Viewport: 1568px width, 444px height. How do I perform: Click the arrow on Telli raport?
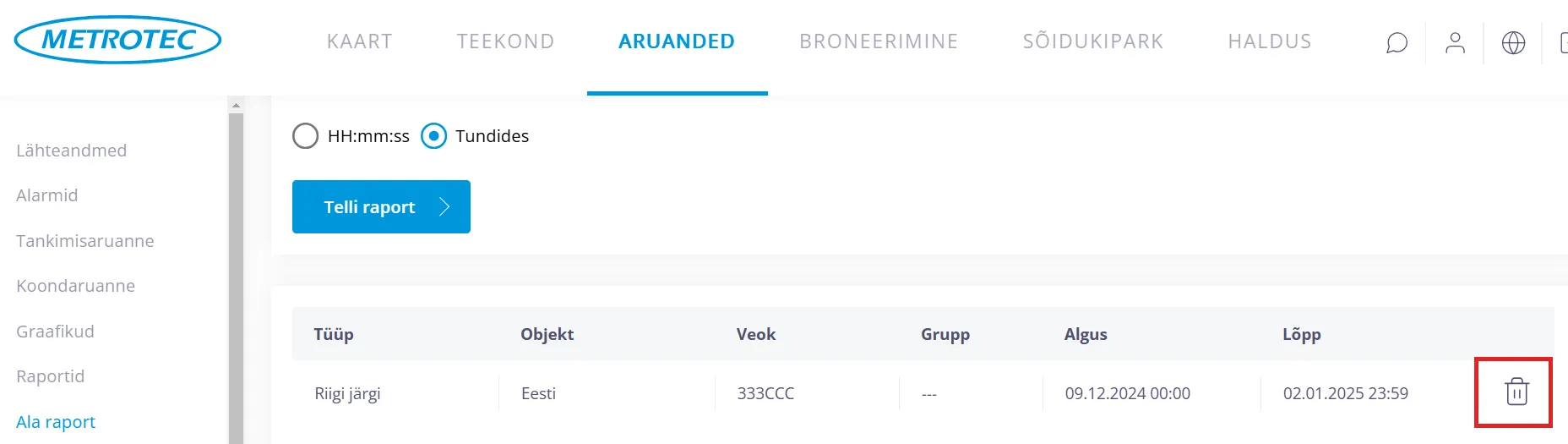[x=444, y=207]
